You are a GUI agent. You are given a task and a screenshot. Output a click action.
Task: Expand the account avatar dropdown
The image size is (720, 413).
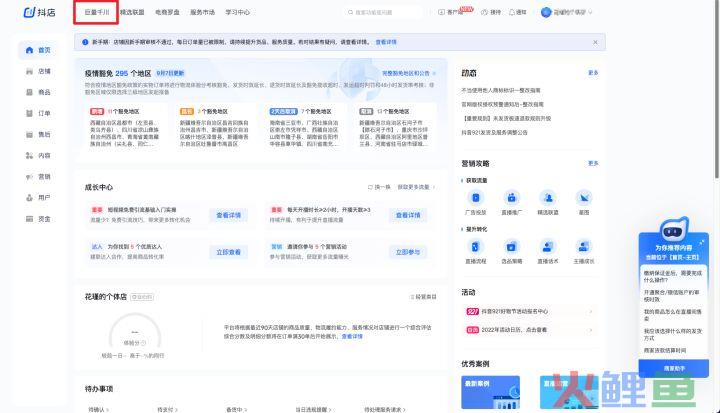(x=567, y=12)
